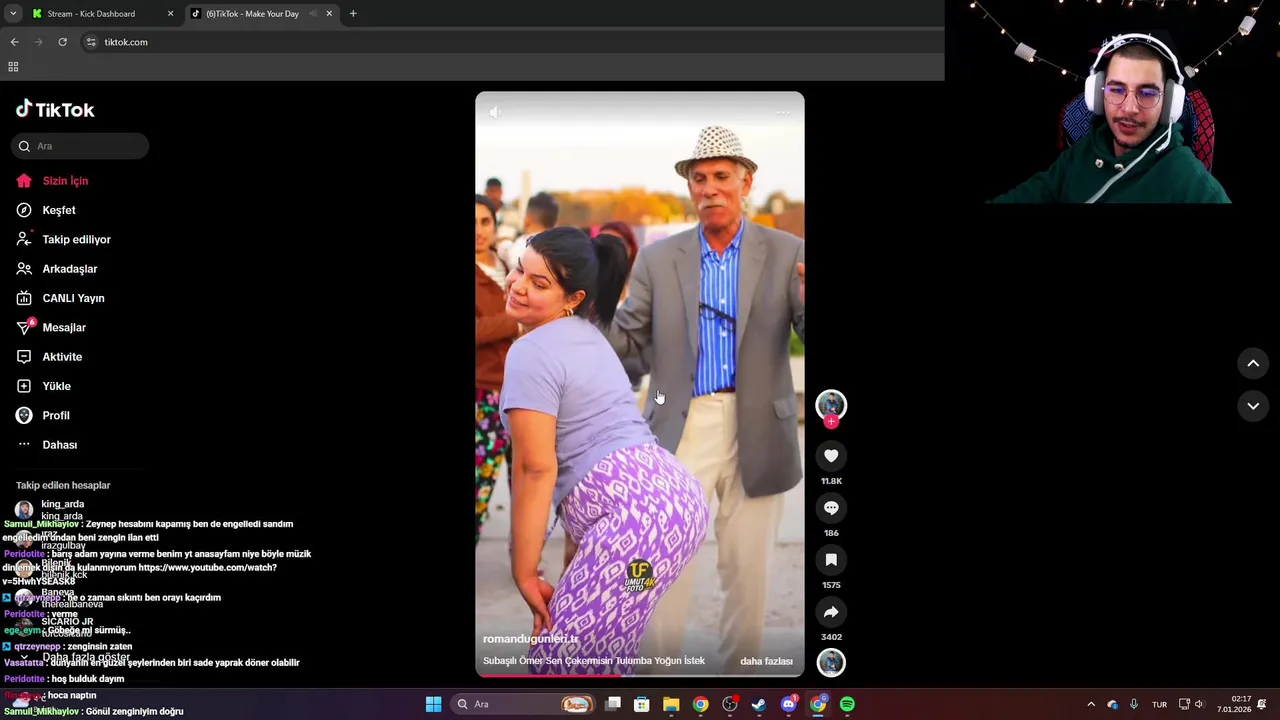
Task: Open Spotify from the taskbar
Action: [847, 704]
